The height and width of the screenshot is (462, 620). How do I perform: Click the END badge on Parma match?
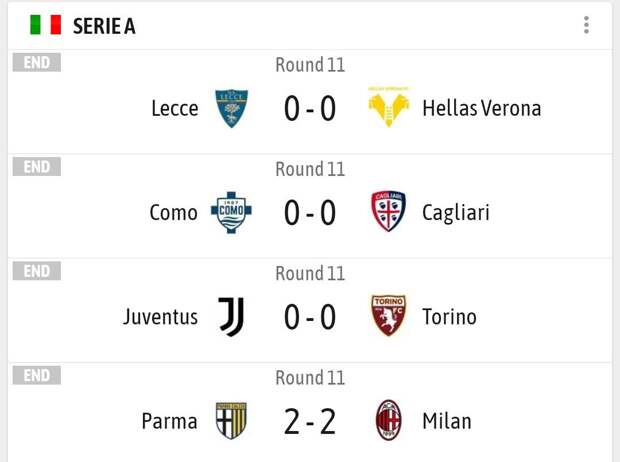(x=37, y=375)
